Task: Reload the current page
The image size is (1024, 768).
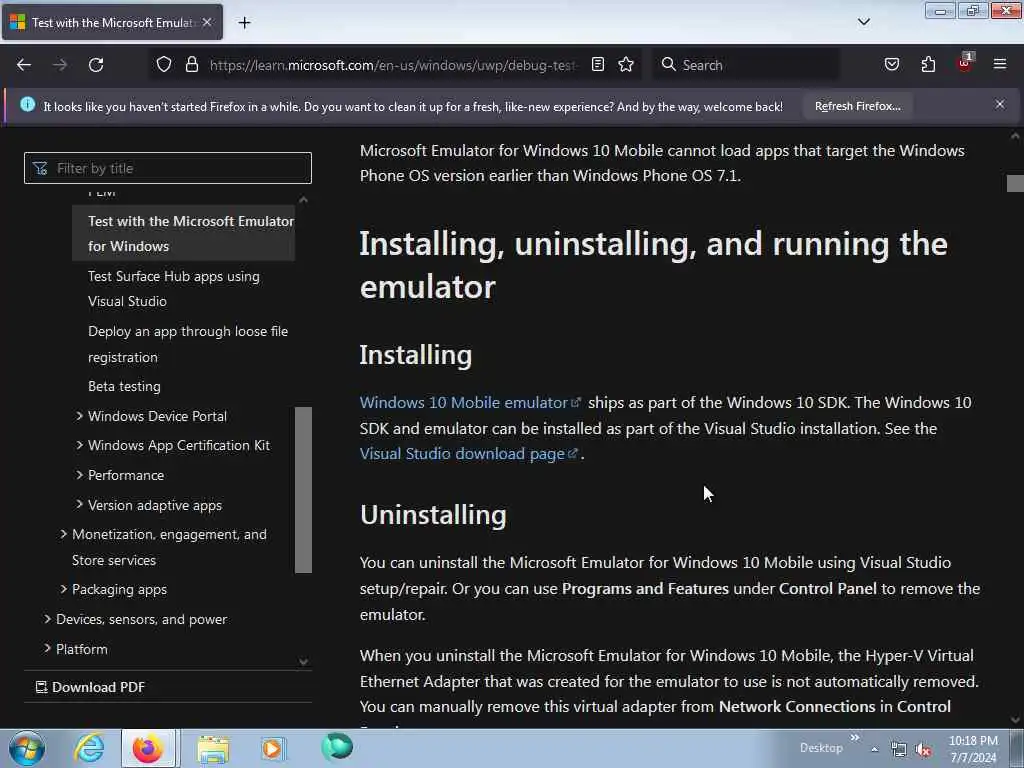Action: (96, 65)
